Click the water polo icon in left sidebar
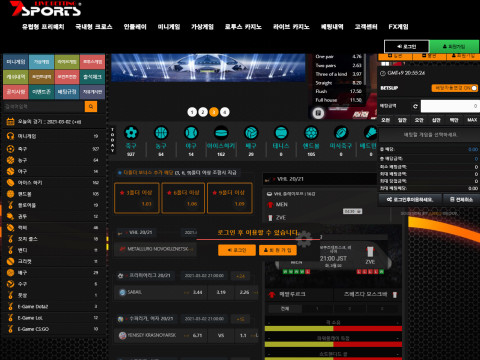Viewport: 480px width, 360px height. (10, 284)
